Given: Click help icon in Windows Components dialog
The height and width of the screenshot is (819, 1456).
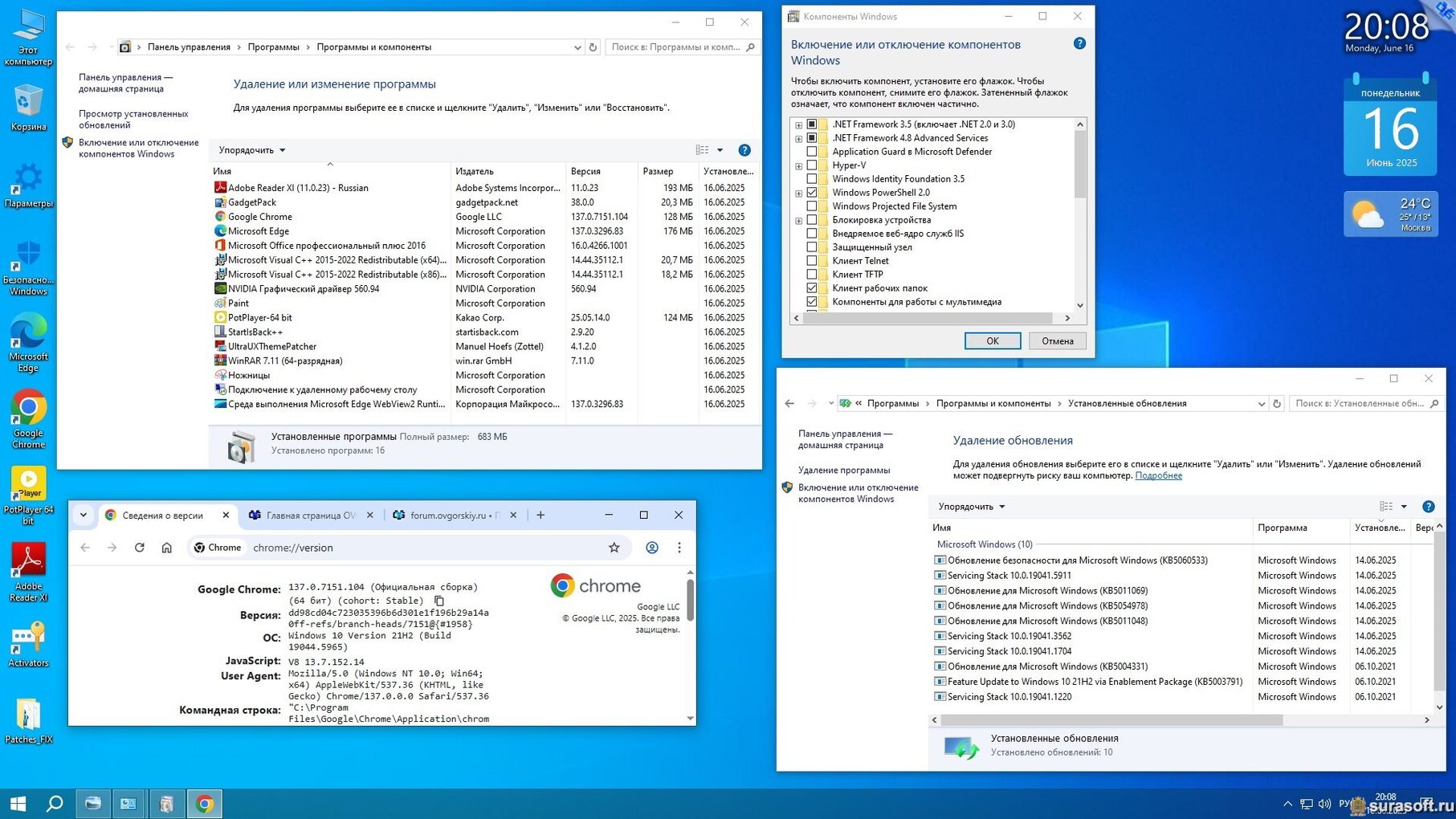Looking at the screenshot, I should (1079, 43).
